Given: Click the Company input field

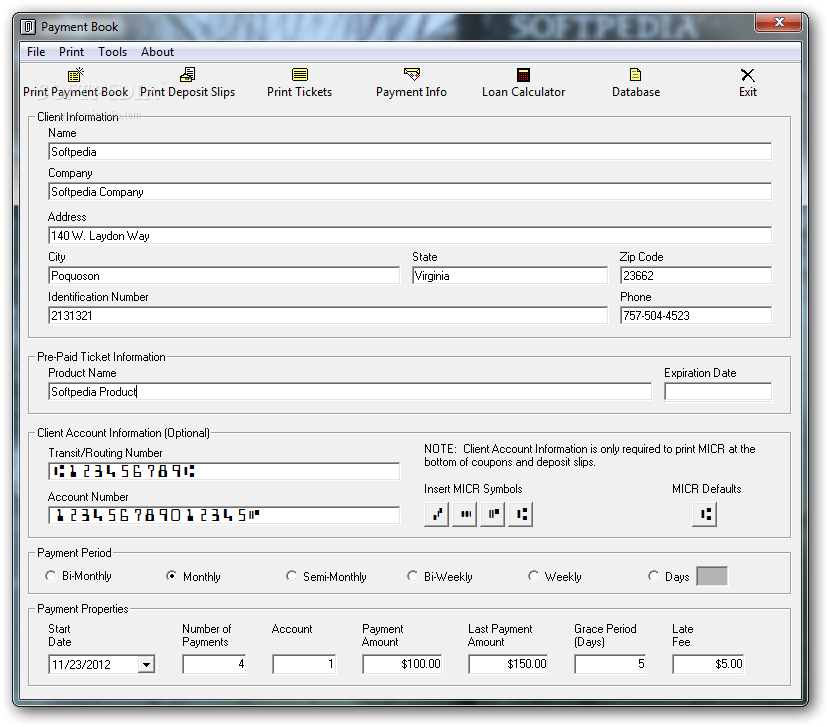Looking at the screenshot, I should [410, 192].
